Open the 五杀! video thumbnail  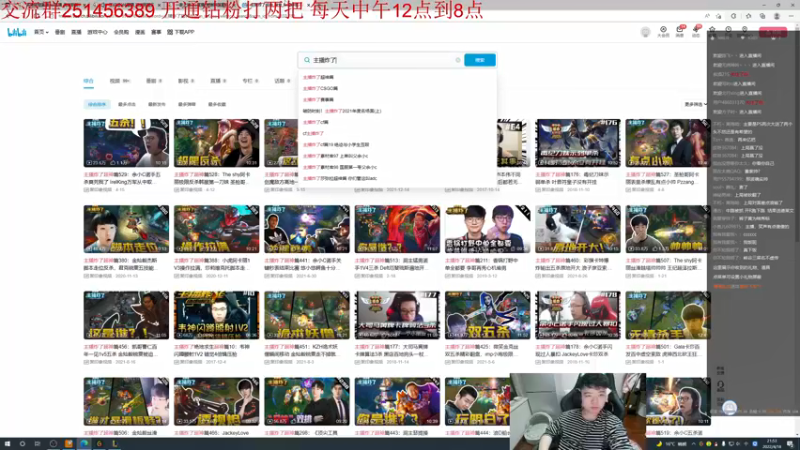pos(126,143)
